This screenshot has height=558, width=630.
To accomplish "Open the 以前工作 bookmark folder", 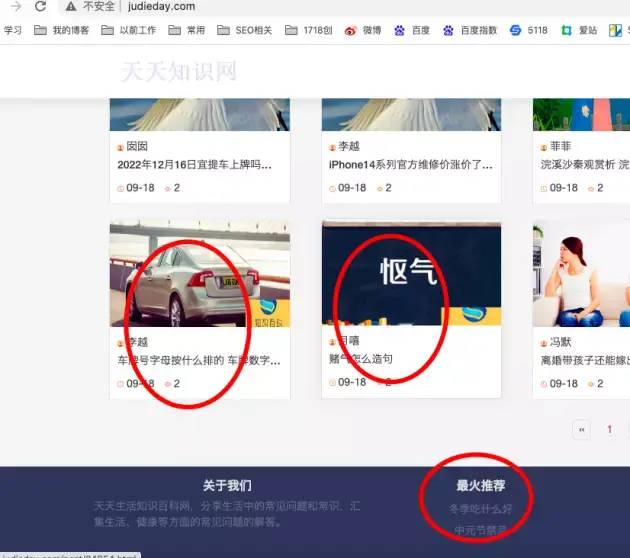I will [x=129, y=30].
